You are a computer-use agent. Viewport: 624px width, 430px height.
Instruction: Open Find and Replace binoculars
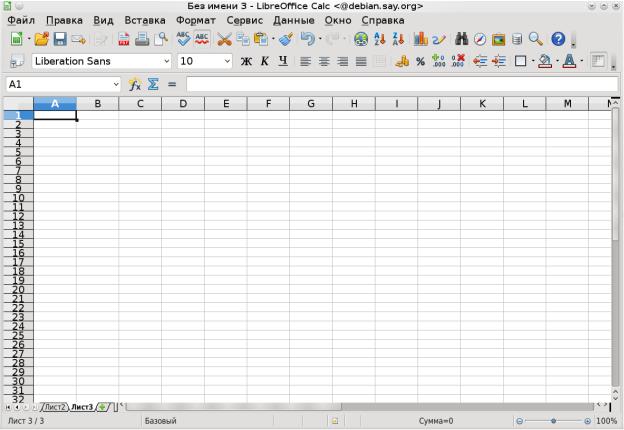click(x=461, y=39)
